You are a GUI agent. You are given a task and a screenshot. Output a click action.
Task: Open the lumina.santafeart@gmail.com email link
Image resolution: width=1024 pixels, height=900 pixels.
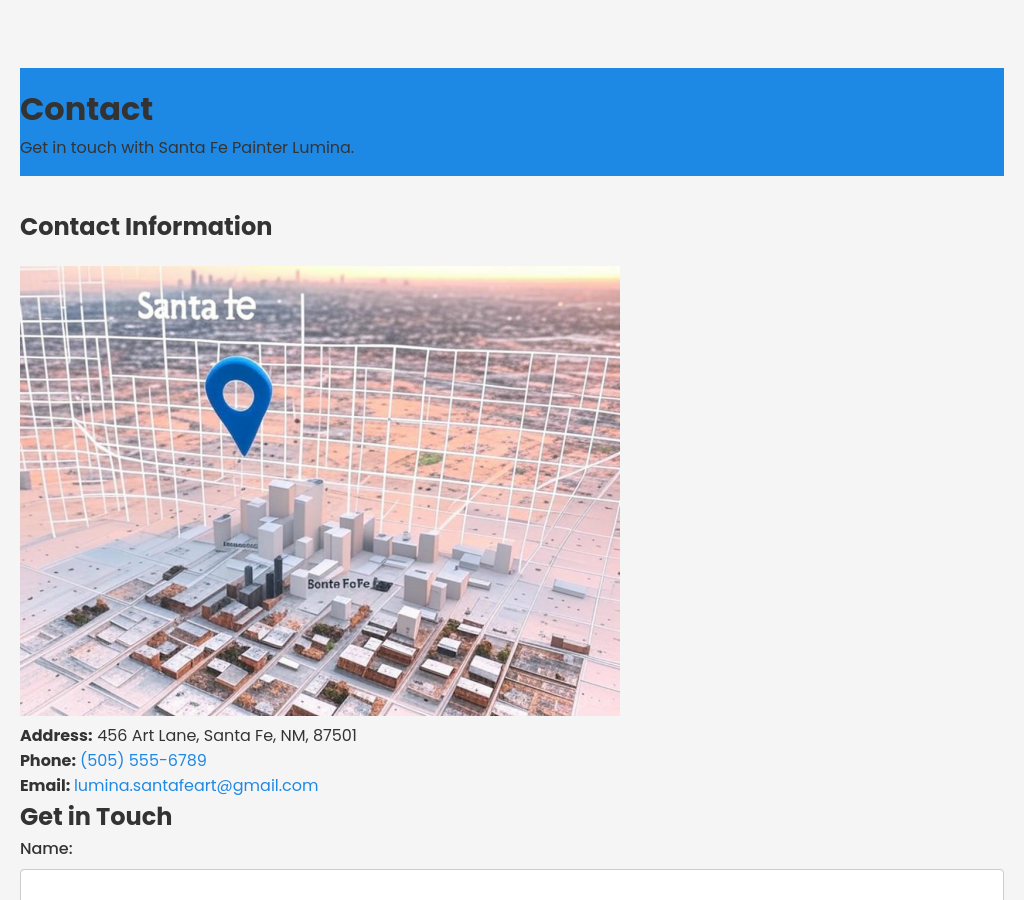[196, 786]
